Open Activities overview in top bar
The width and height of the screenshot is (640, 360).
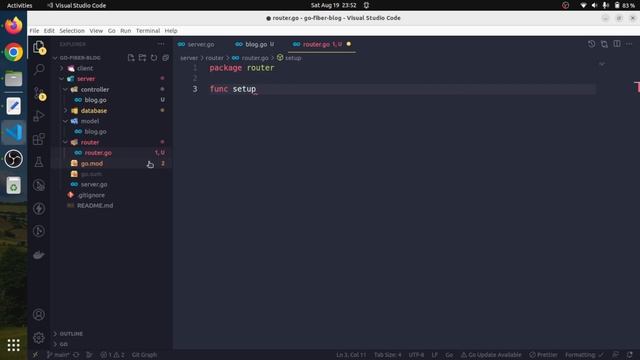(x=20, y=5)
